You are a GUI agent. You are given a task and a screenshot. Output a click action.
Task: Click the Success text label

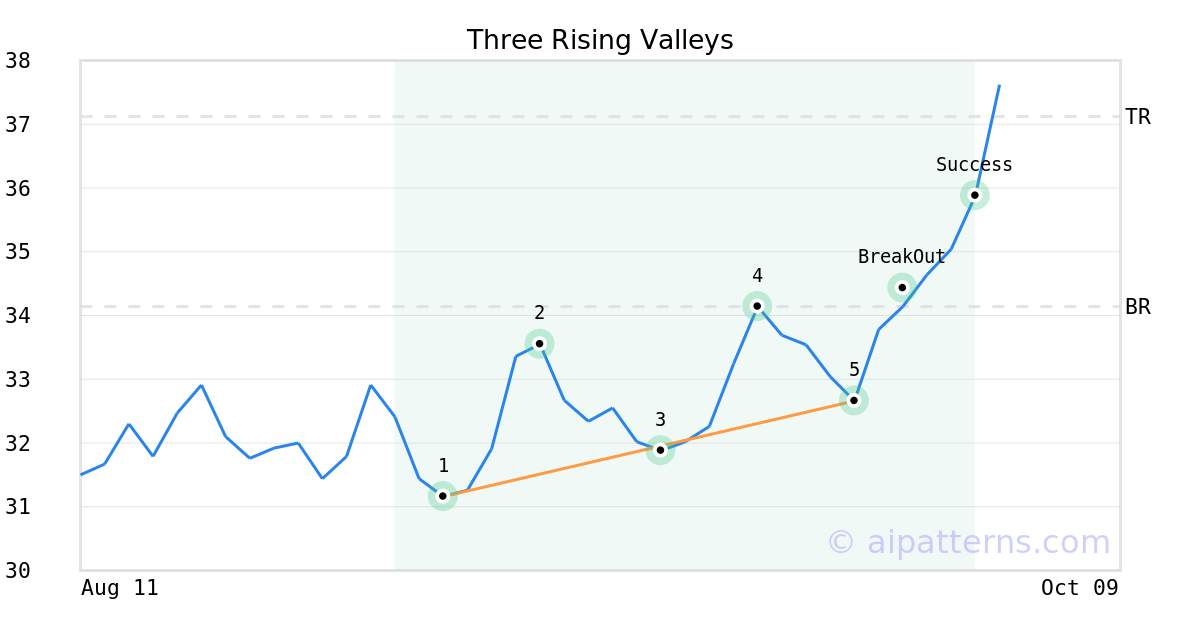click(x=974, y=165)
